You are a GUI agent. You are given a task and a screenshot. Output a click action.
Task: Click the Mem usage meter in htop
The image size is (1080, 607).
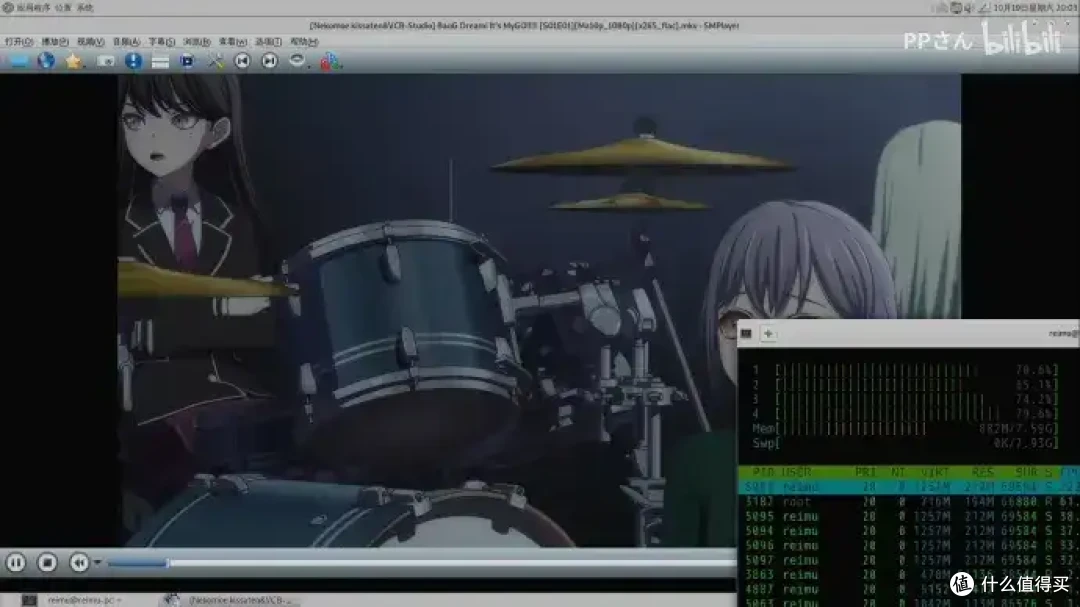tap(905, 429)
